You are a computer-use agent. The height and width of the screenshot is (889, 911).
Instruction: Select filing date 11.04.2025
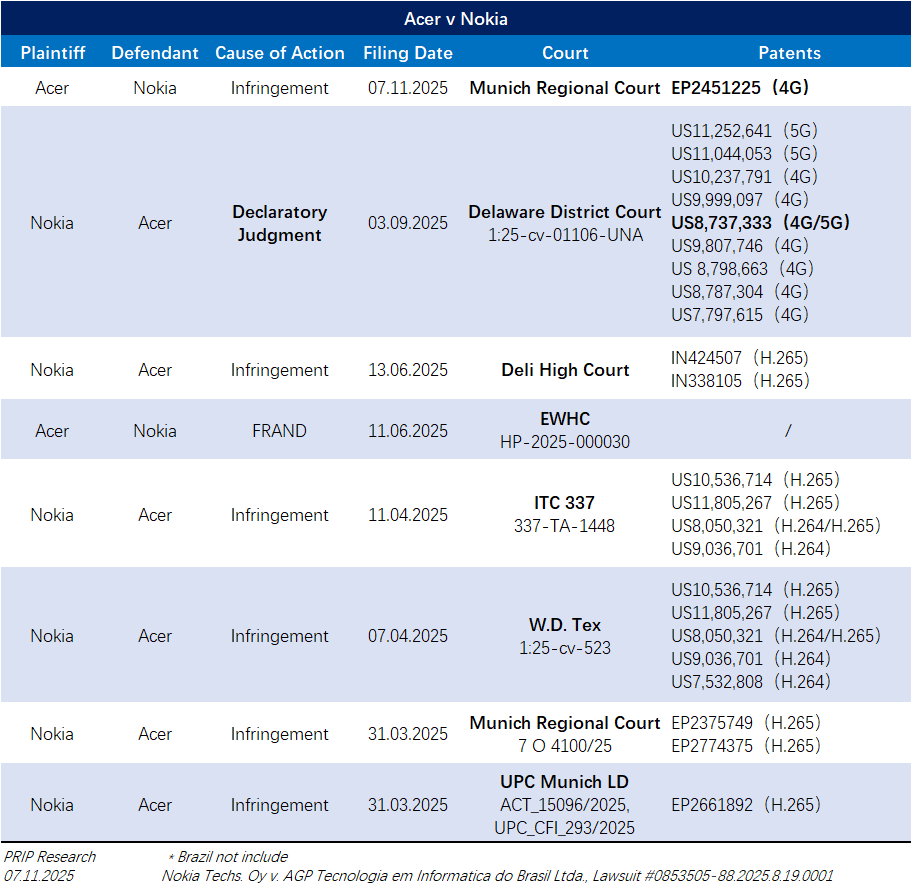click(407, 515)
